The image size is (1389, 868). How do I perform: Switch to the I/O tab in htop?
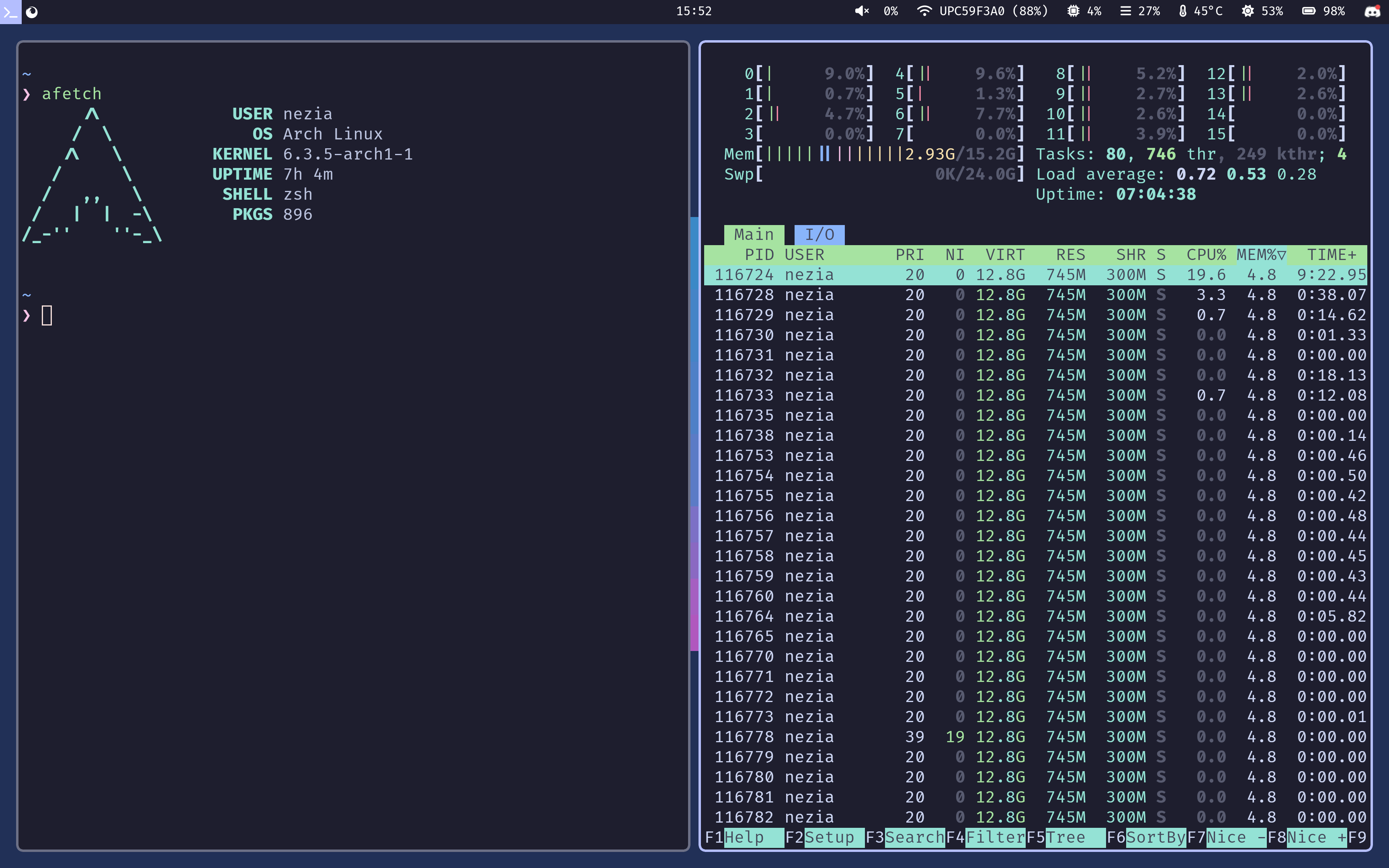pos(820,234)
